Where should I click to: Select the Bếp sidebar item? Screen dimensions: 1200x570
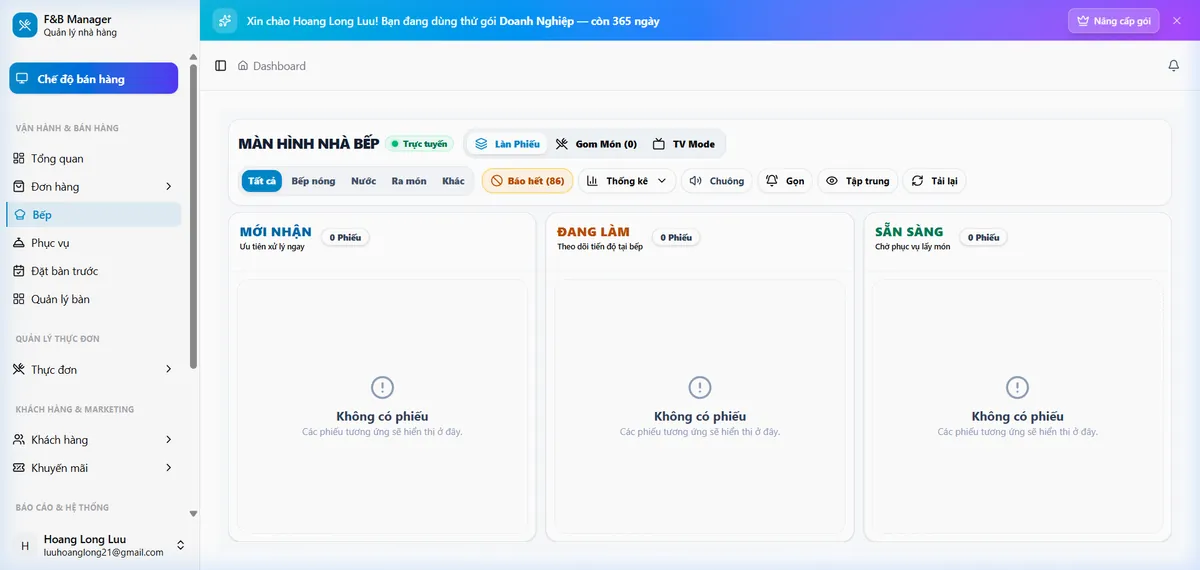click(x=95, y=214)
